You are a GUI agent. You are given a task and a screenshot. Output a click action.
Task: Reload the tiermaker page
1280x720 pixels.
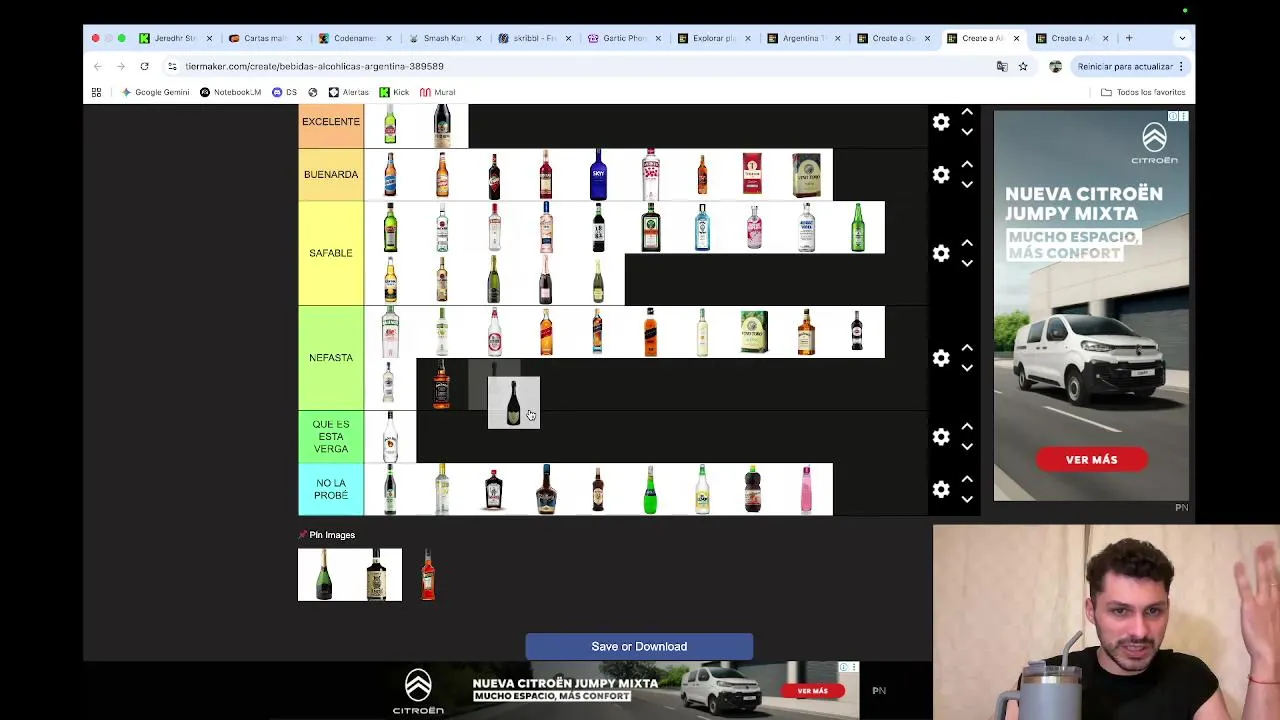[144, 66]
